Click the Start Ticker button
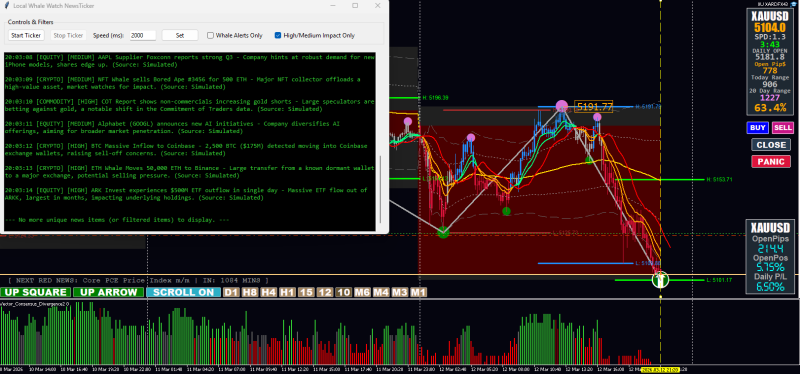Image resolution: width=800 pixels, height=374 pixels. tap(27, 35)
